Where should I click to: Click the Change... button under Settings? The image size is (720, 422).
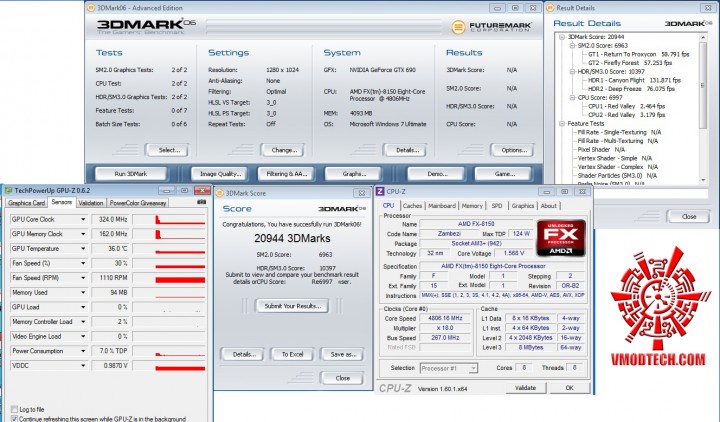[284, 150]
